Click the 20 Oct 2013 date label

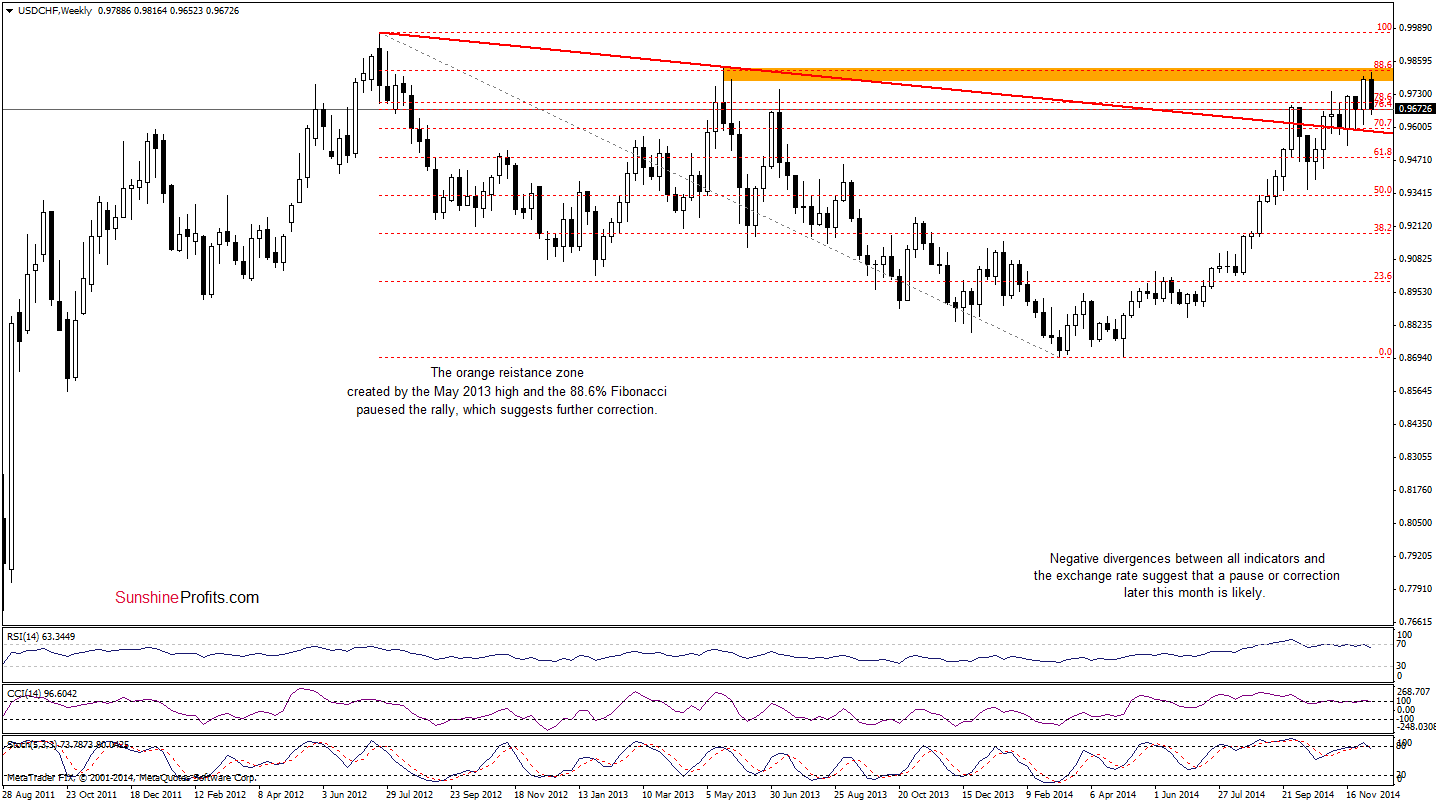pos(923,794)
